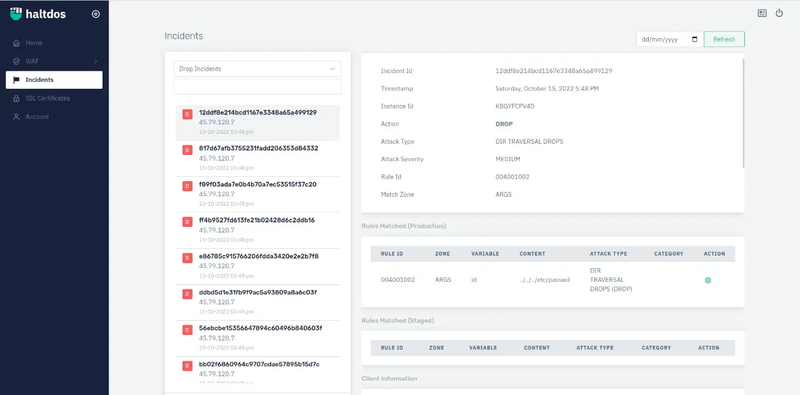Viewport: 800px width, 395px height.
Task: Select incident 56ebcbe15356647894c60496b840603f
Action: pos(258,338)
